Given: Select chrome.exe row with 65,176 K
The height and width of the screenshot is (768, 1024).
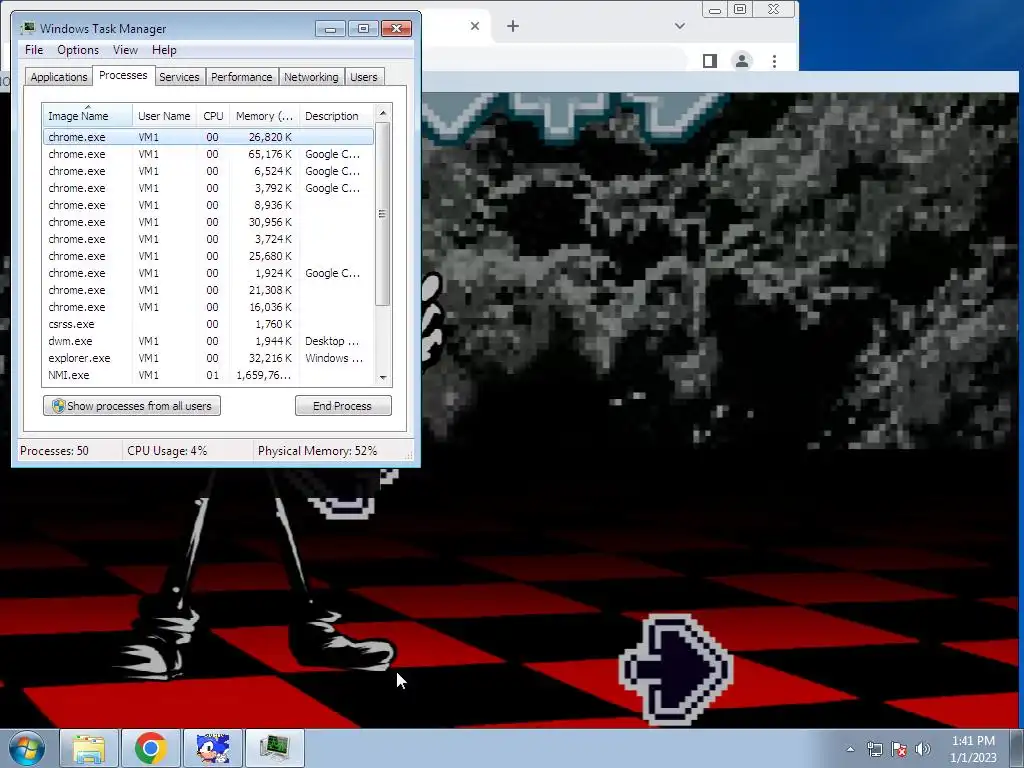Looking at the screenshot, I should pos(208,154).
